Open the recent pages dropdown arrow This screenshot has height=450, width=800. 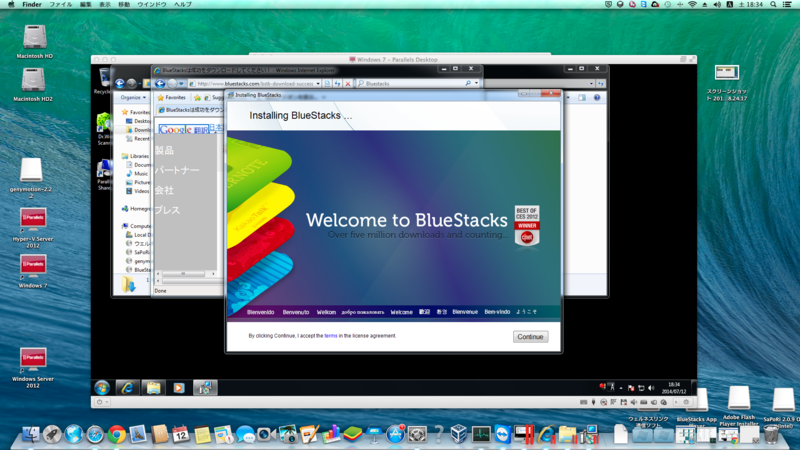(x=181, y=84)
